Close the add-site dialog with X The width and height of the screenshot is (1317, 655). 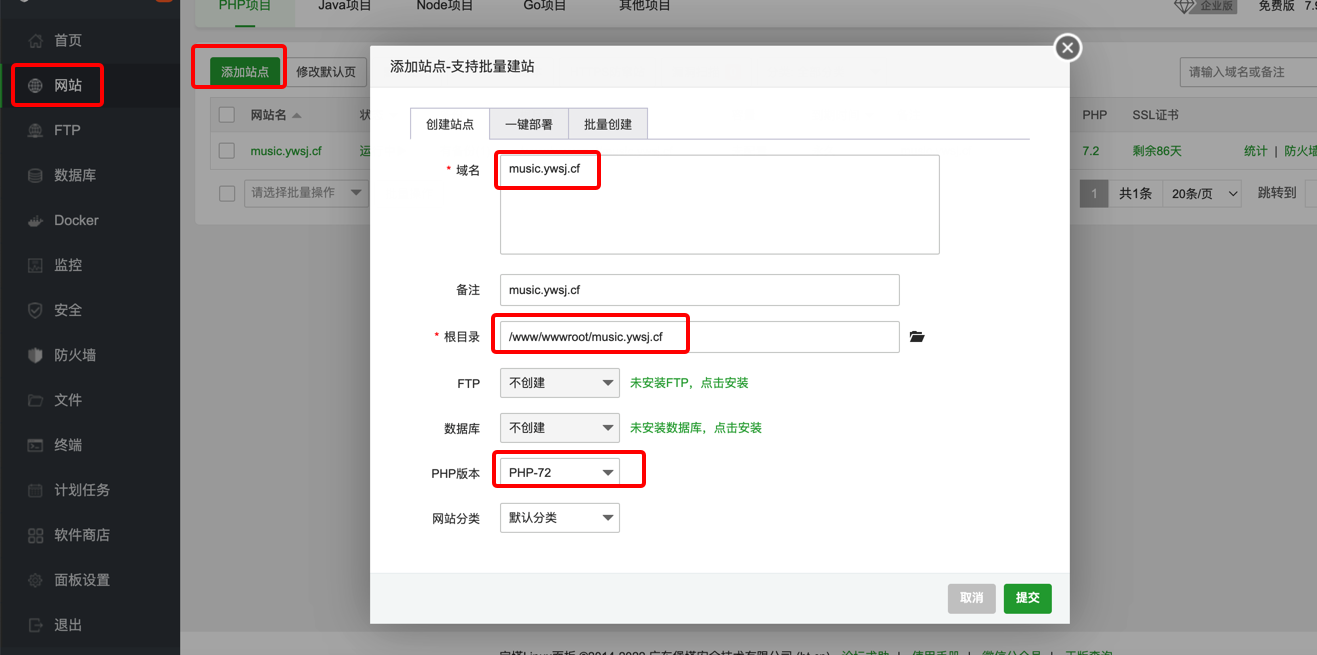click(x=1068, y=47)
